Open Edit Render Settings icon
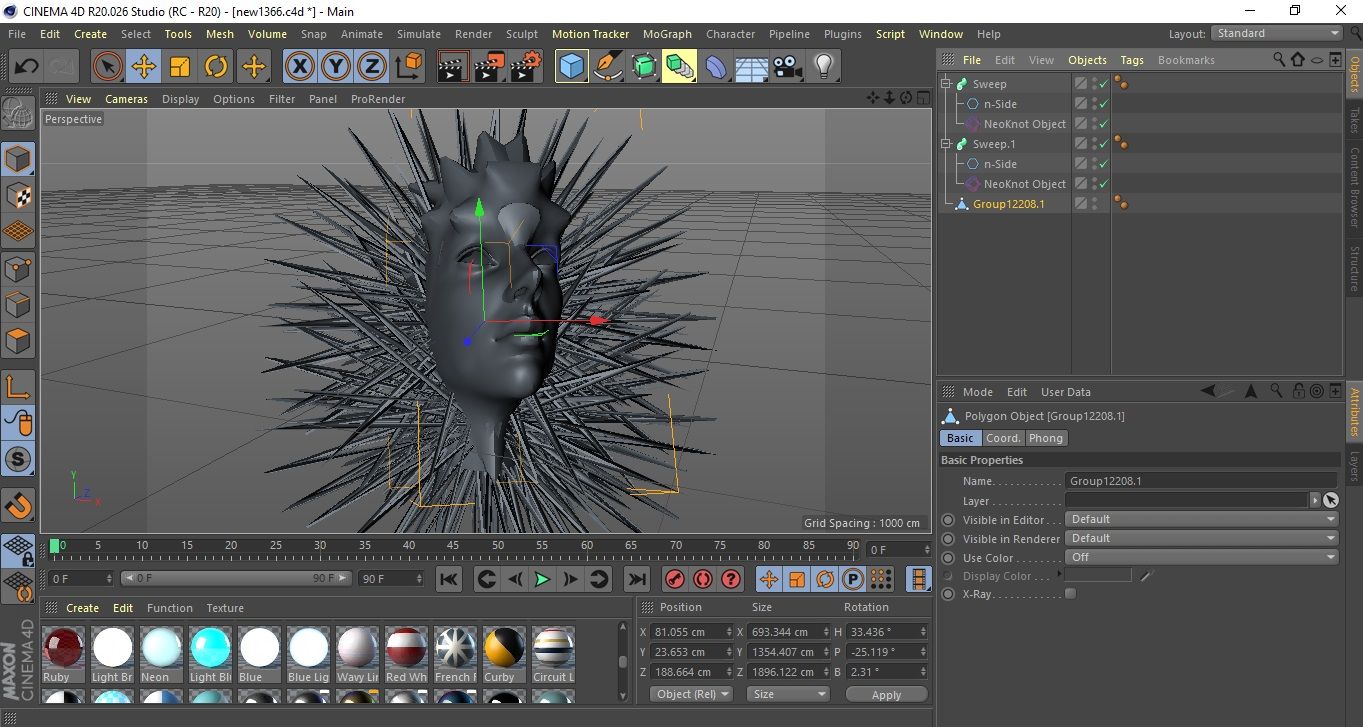 (x=525, y=67)
